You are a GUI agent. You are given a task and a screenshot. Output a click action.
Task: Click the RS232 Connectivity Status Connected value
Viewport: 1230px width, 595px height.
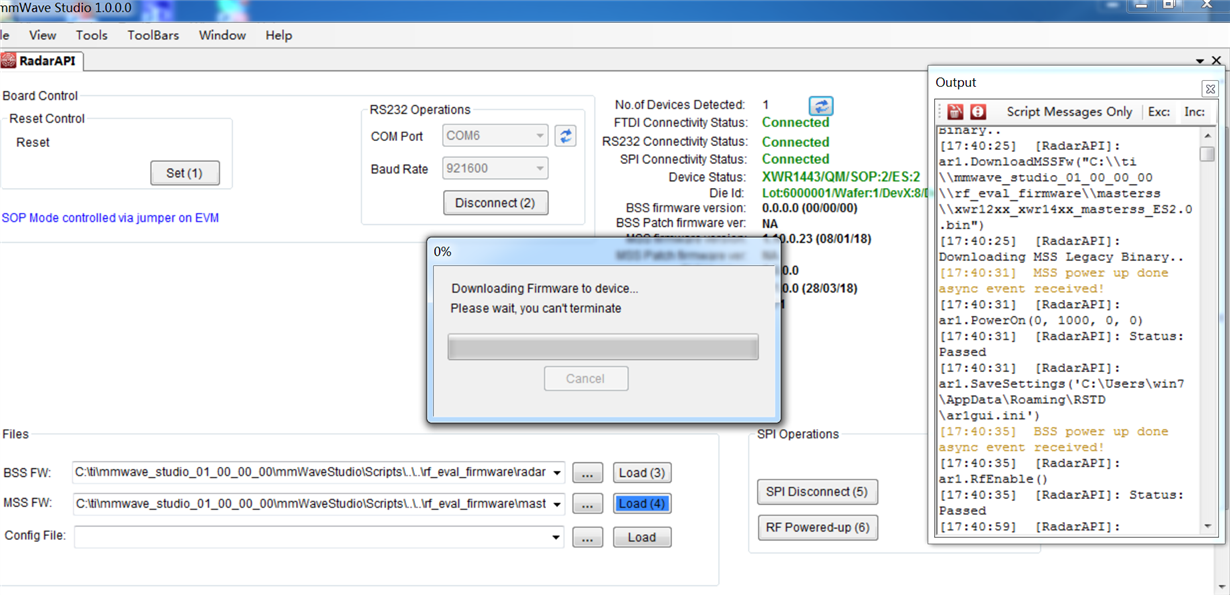(x=795, y=142)
